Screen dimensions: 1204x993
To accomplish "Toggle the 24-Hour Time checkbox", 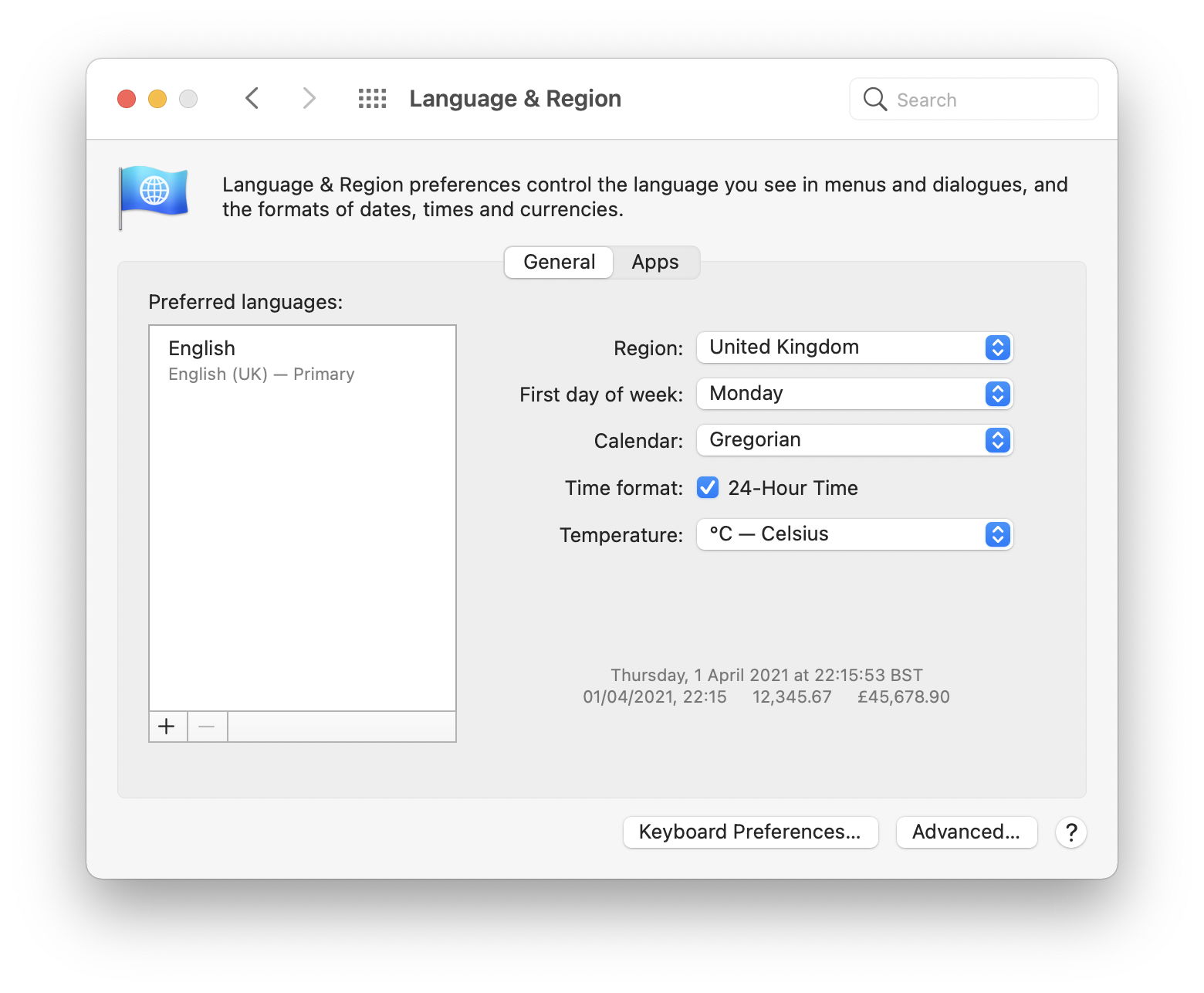I will click(708, 488).
